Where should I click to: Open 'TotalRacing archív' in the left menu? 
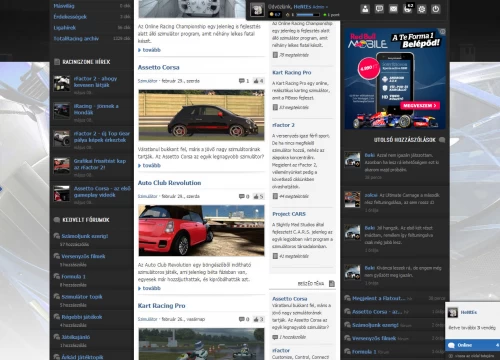[76, 39]
